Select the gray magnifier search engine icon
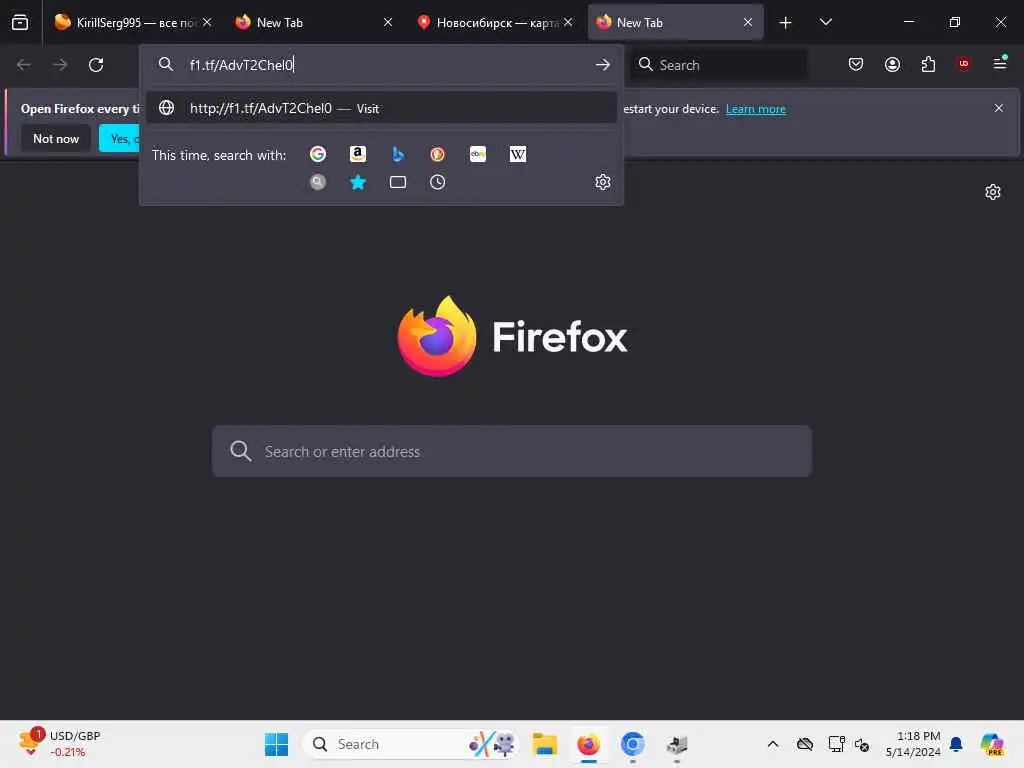 pos(318,182)
